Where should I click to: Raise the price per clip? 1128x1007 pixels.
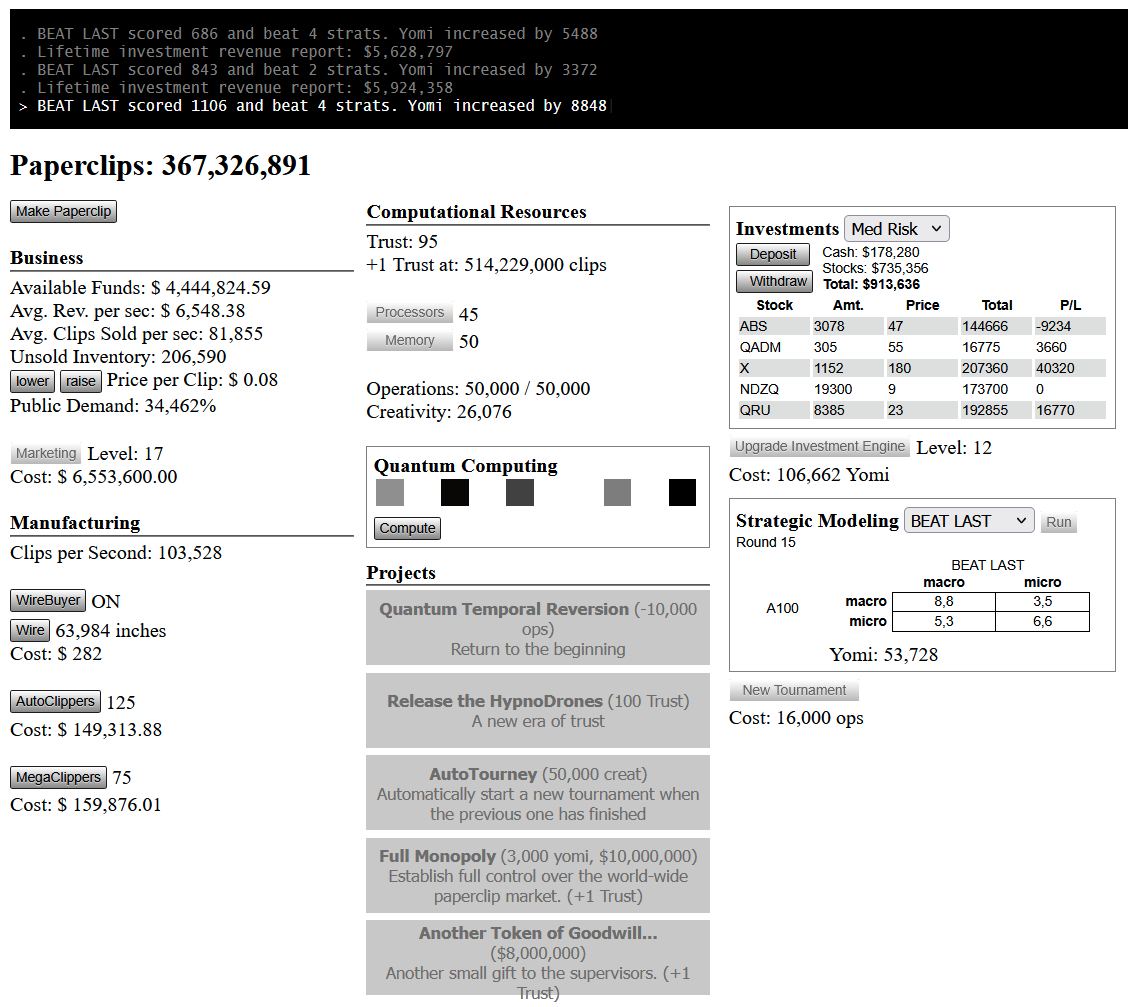pos(81,381)
